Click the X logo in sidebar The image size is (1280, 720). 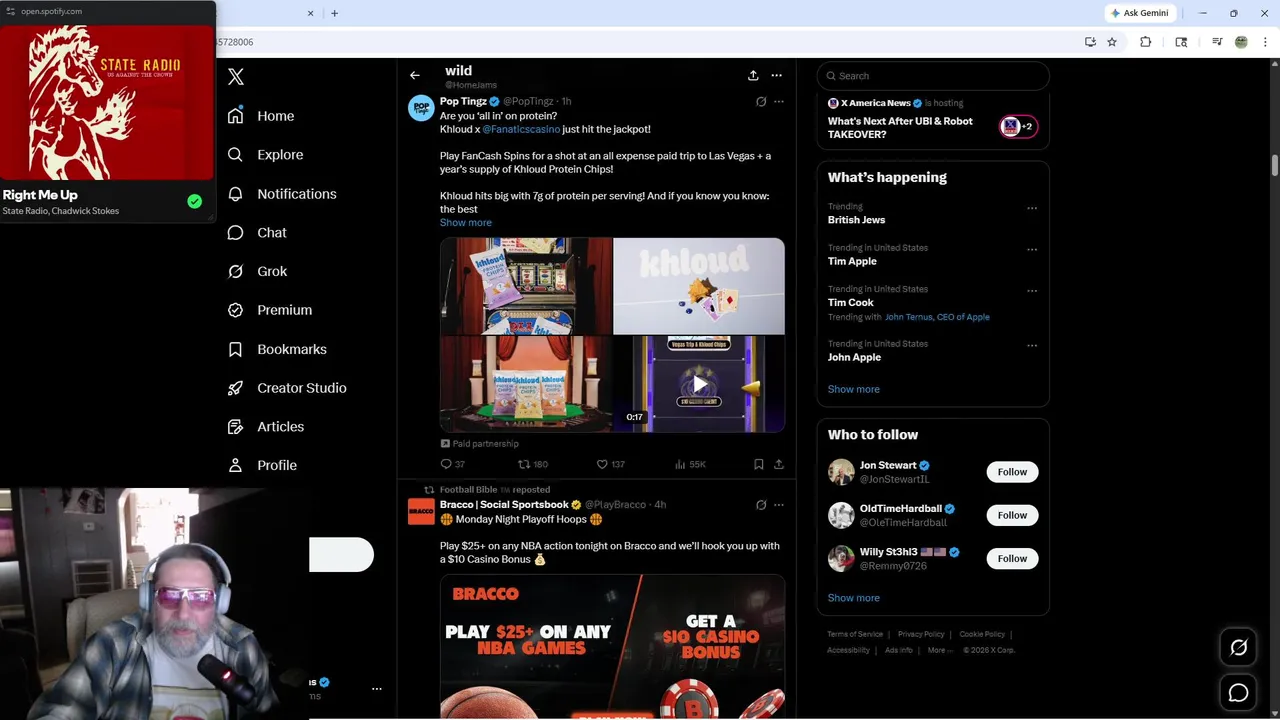(236, 76)
